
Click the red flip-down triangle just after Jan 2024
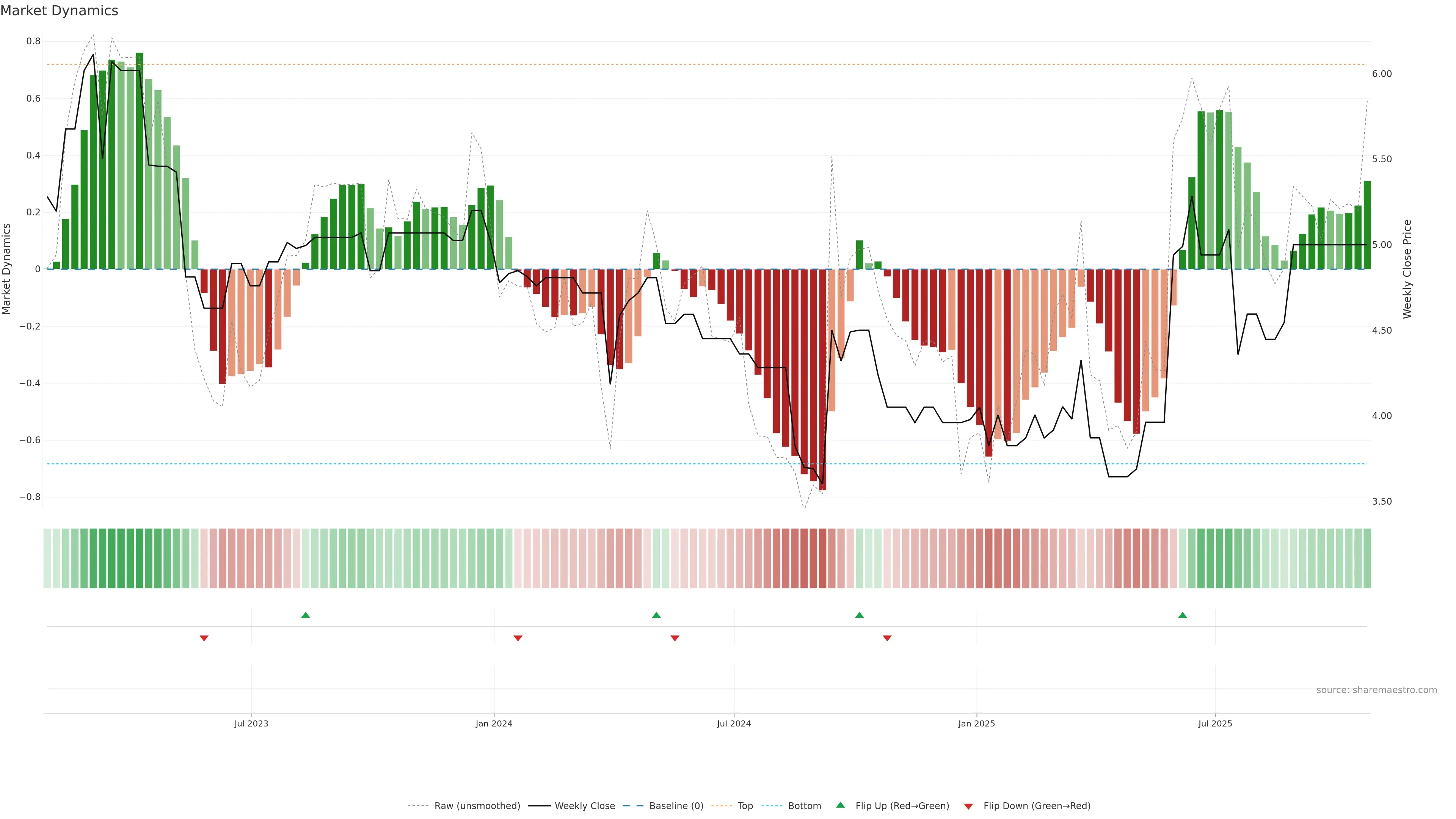[518, 638]
